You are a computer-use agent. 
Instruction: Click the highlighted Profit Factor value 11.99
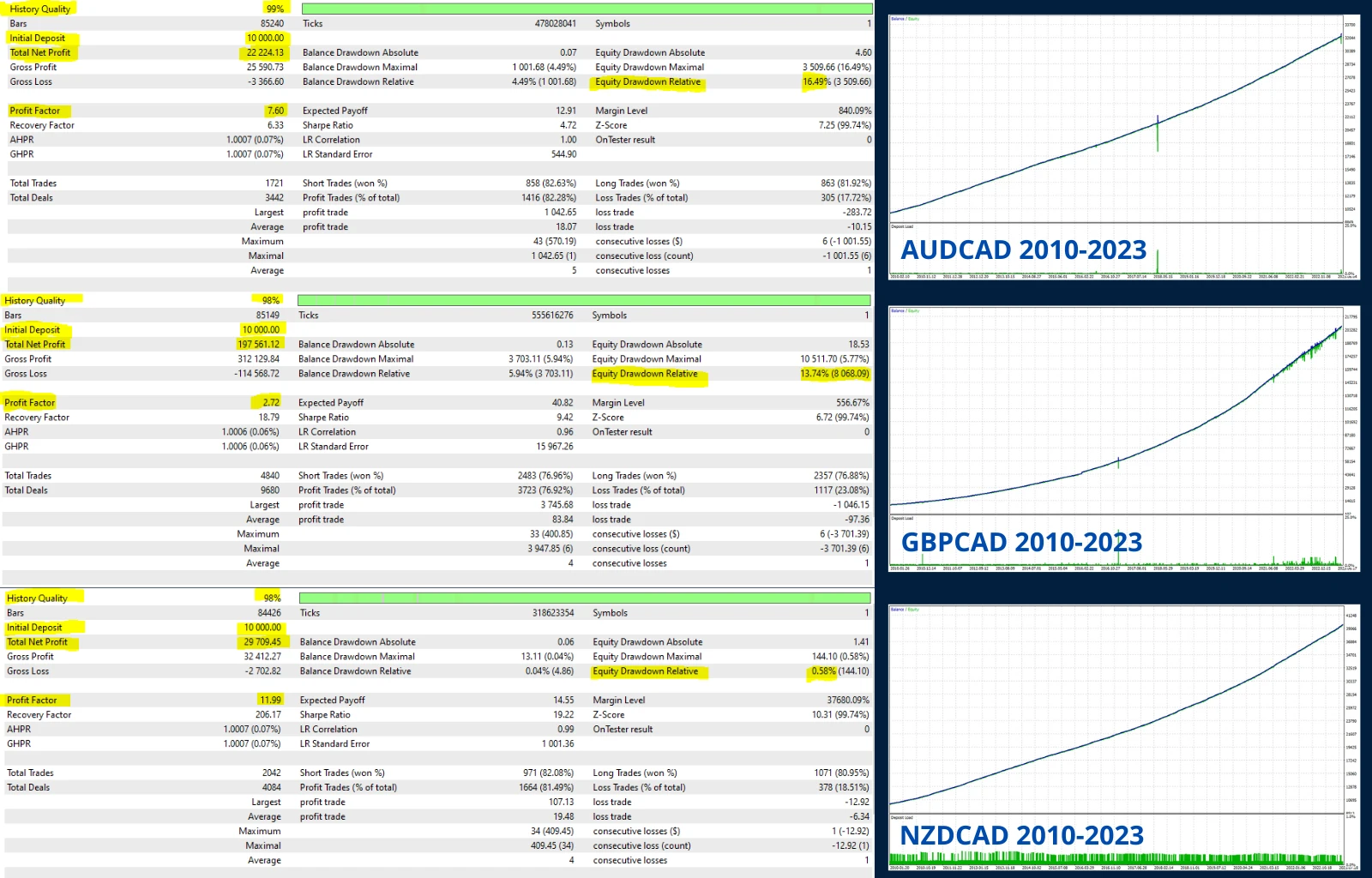[x=270, y=701]
